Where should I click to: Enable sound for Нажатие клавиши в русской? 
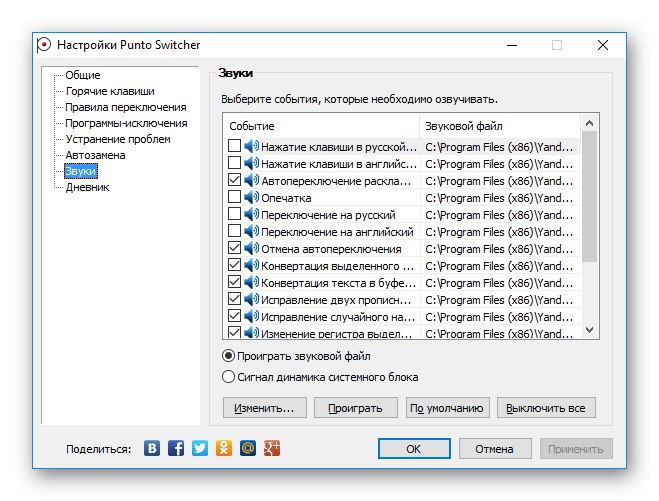click(x=234, y=146)
